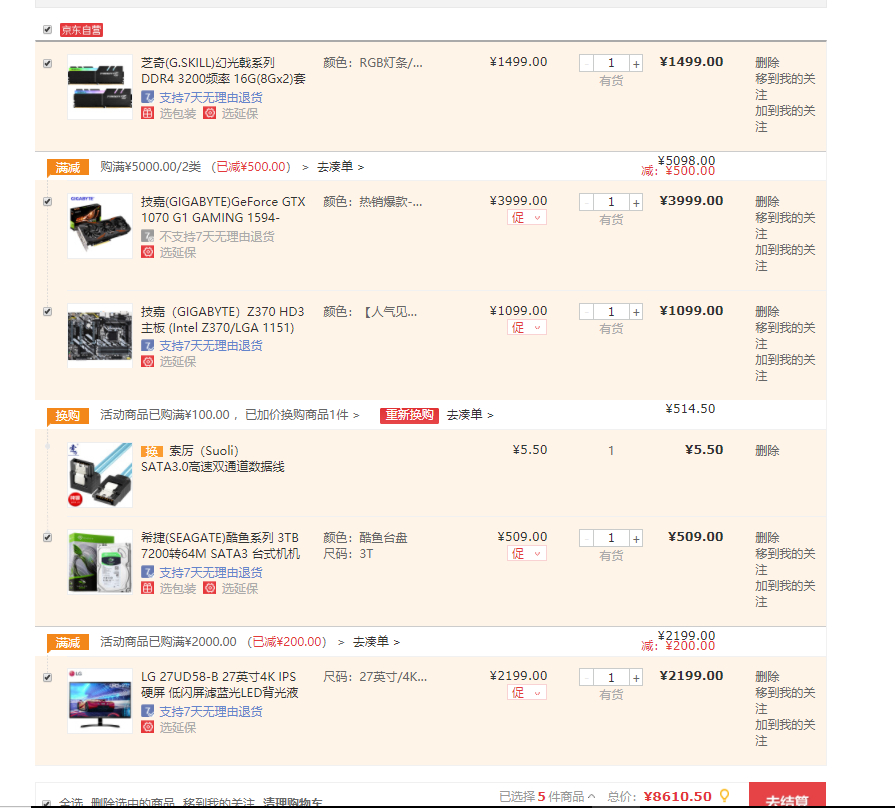Click 选延保 warranty icon for Z370 motherboard
The image size is (895, 808).
(x=147, y=361)
